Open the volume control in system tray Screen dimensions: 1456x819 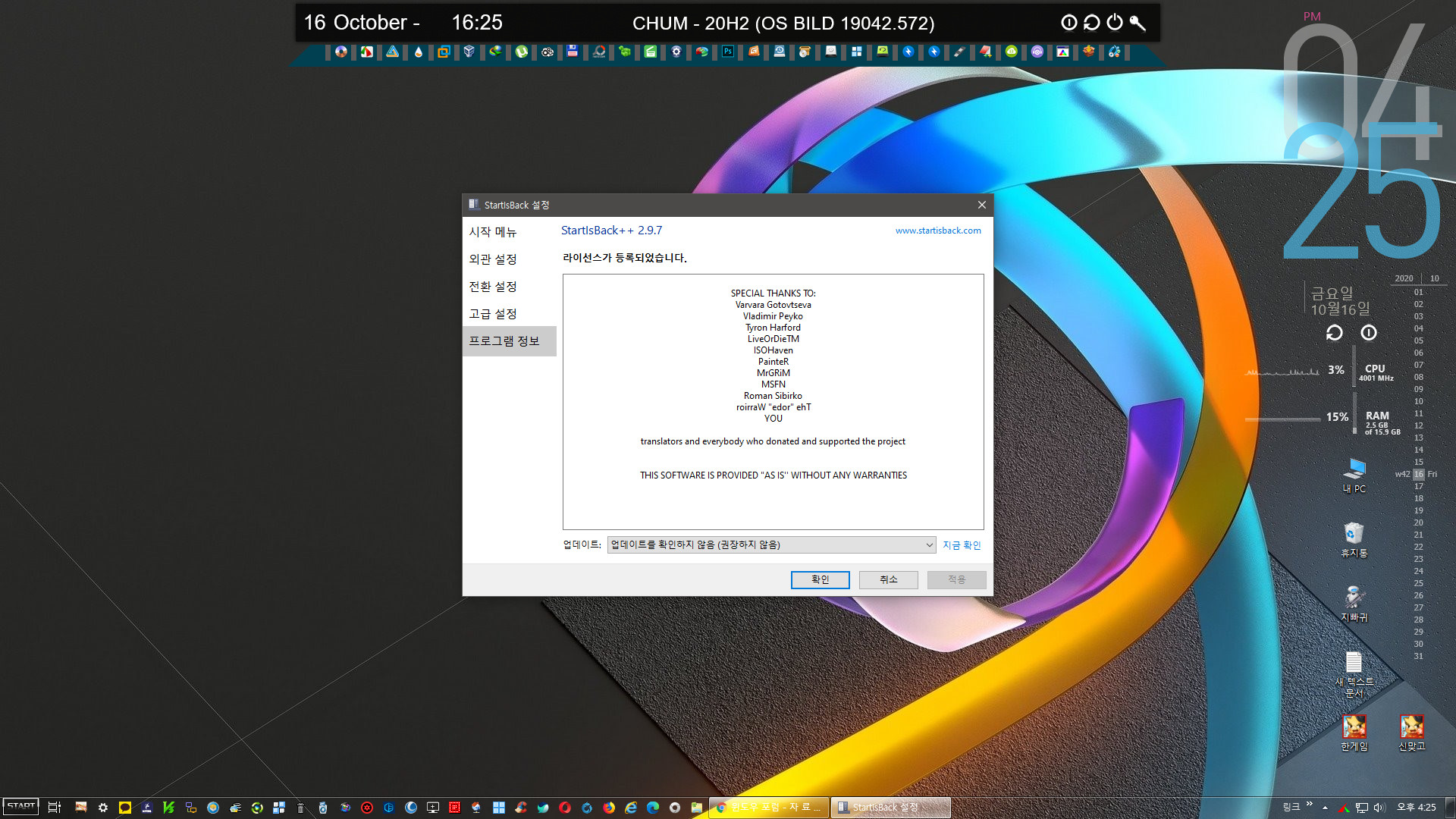click(1379, 808)
